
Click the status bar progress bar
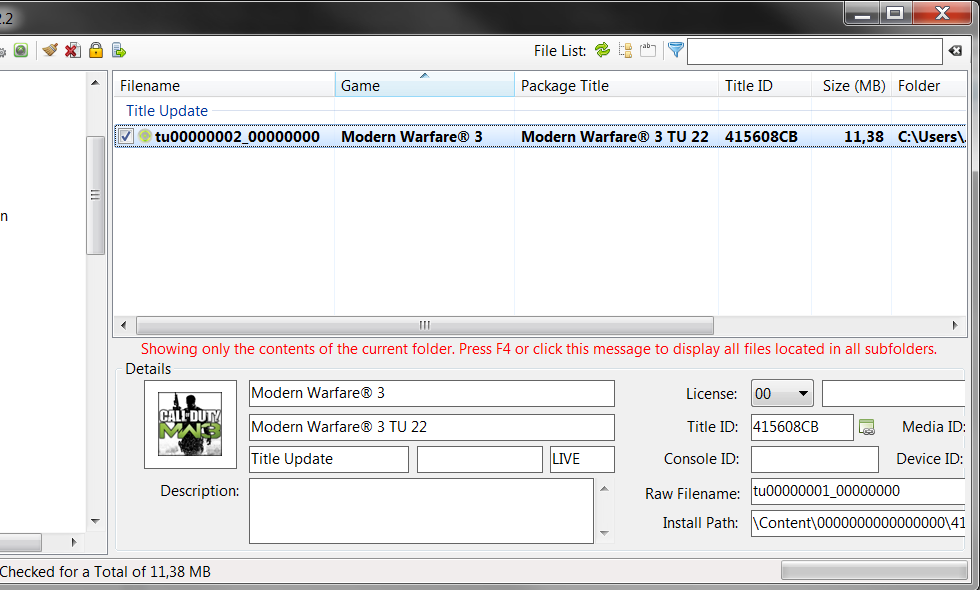click(874, 570)
